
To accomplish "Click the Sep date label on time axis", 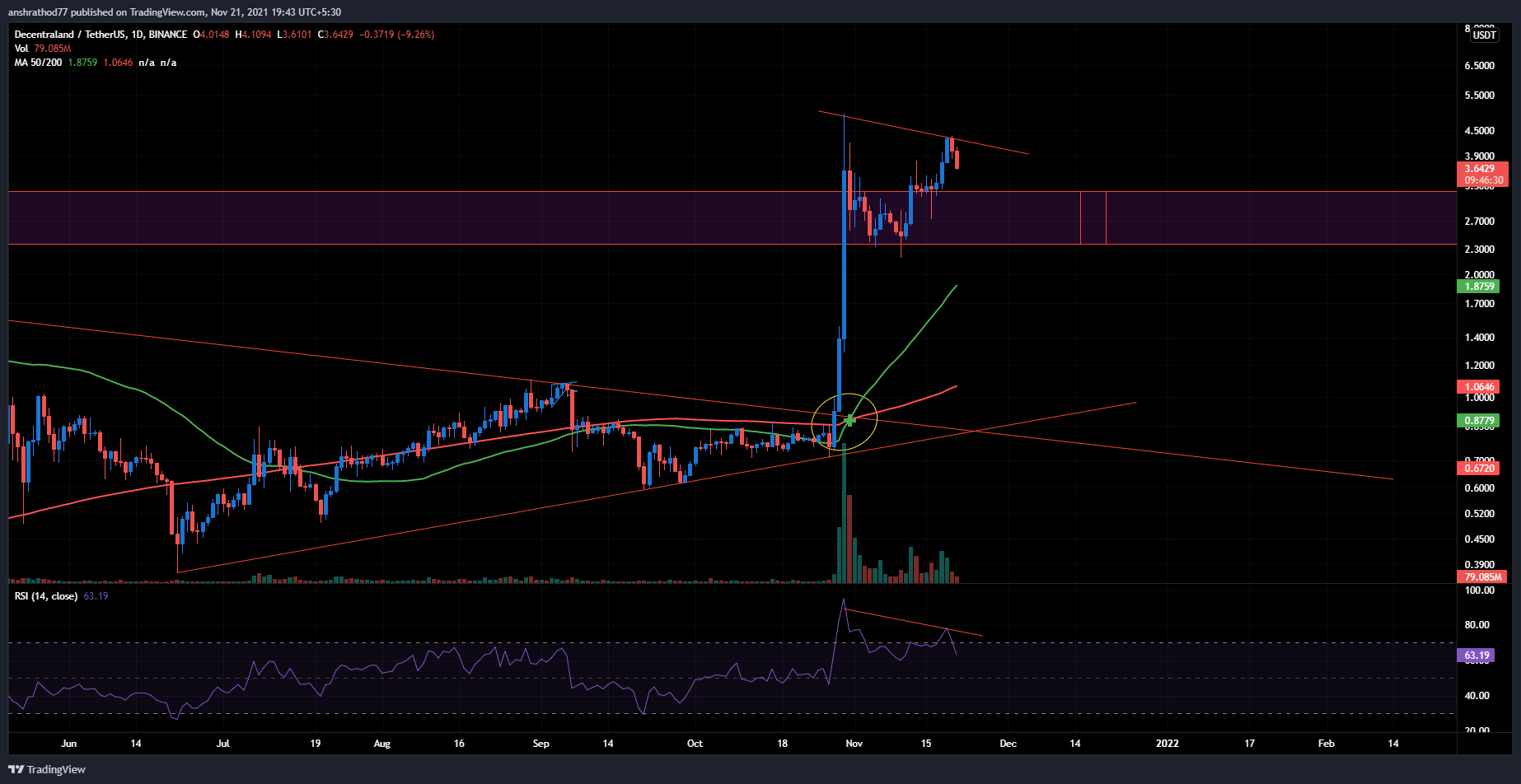I will point(541,744).
